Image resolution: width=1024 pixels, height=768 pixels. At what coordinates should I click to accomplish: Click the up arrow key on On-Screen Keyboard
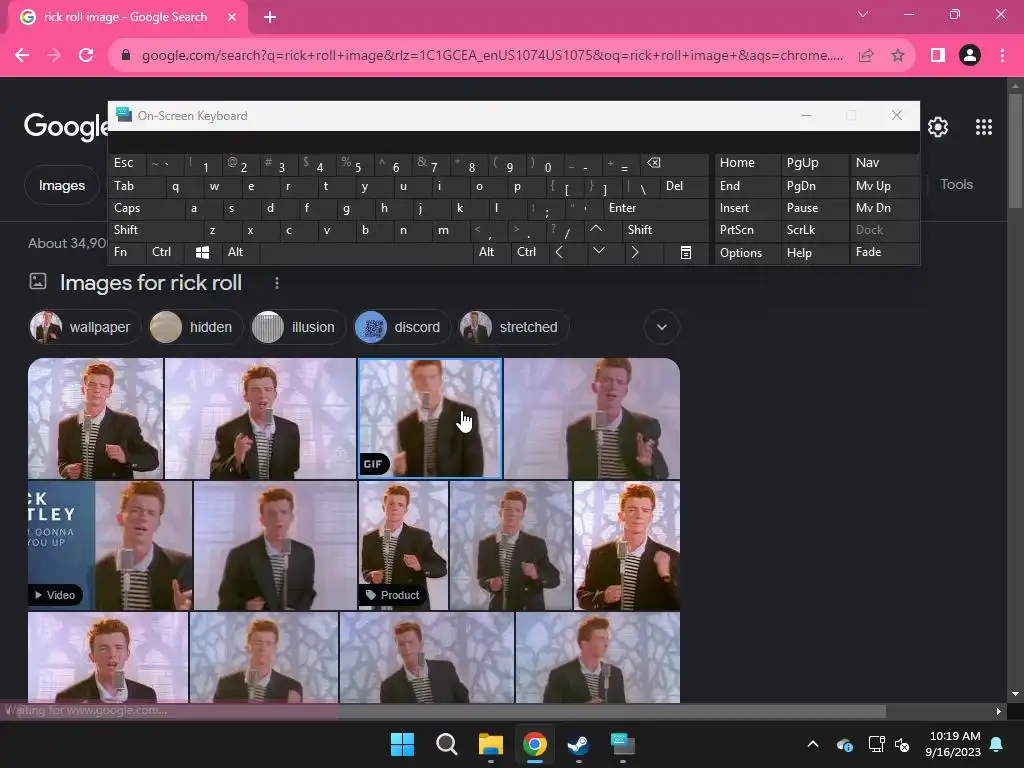(596, 229)
